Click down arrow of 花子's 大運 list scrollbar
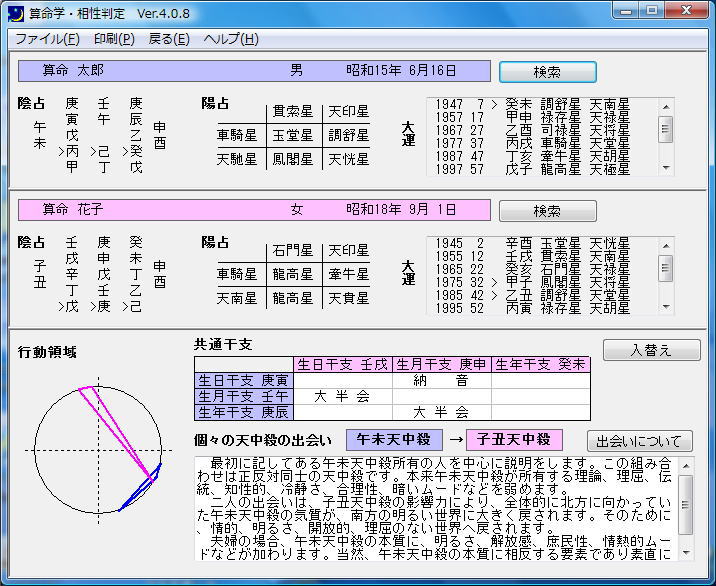716x586 pixels. pyautogui.click(x=666, y=306)
